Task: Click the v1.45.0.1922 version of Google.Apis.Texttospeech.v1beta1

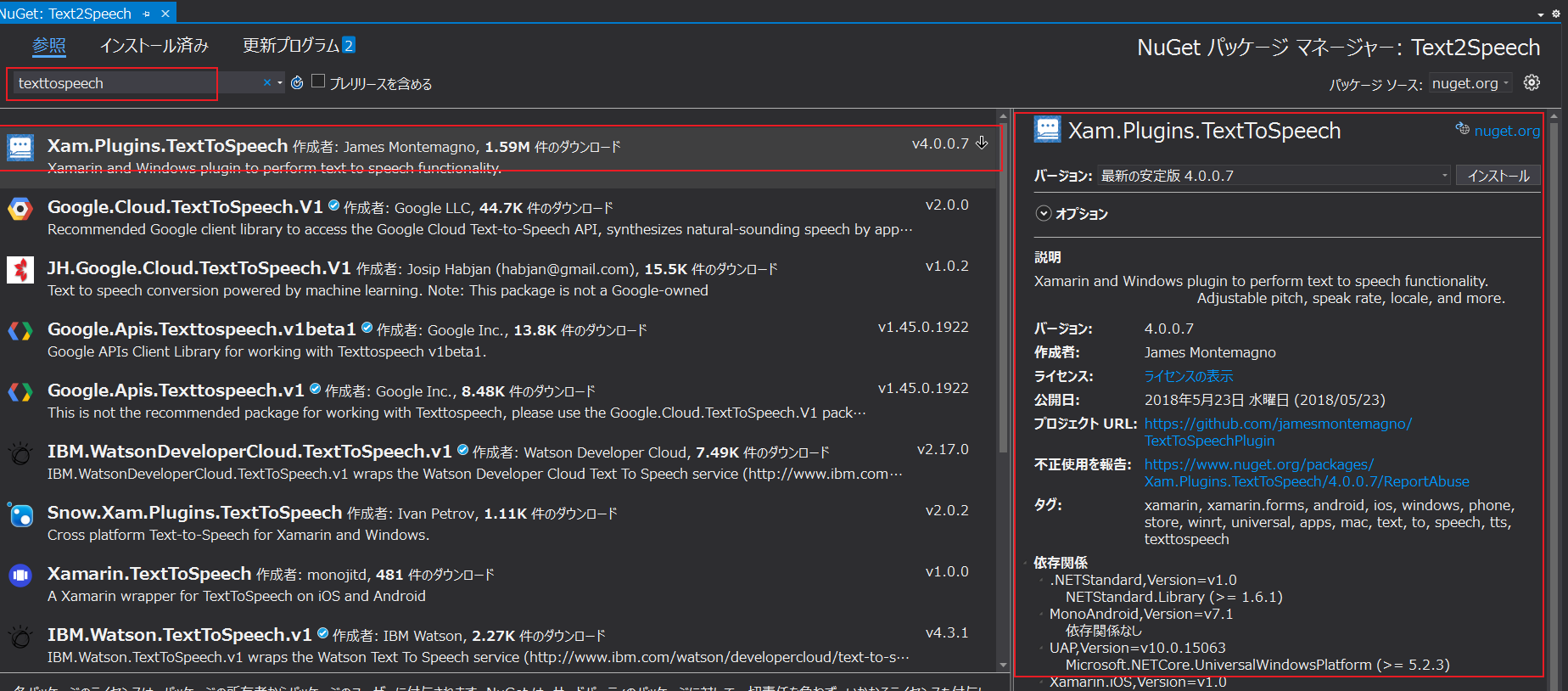Action: pos(923,327)
